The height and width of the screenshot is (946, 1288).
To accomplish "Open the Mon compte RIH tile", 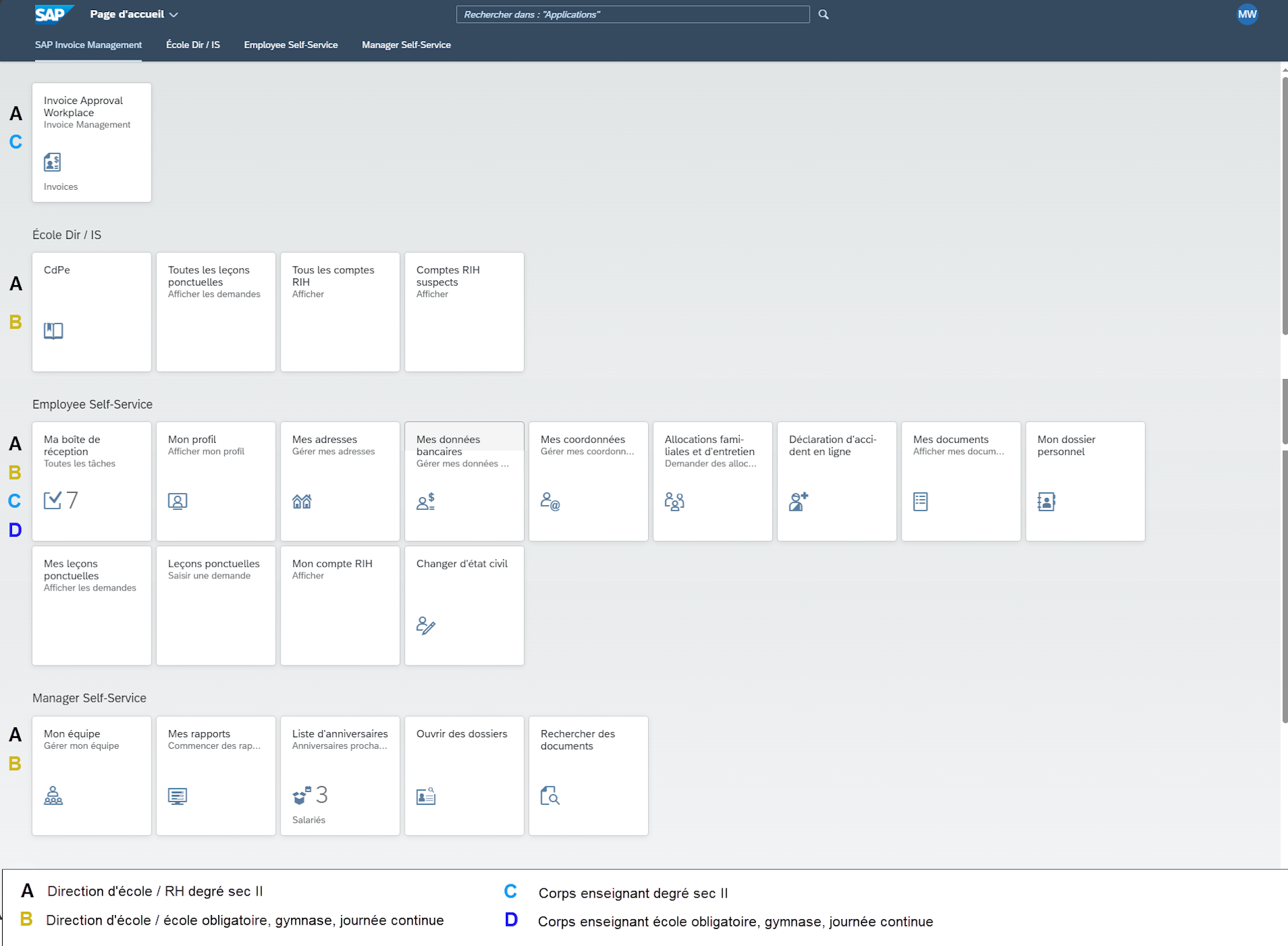I will click(x=339, y=605).
